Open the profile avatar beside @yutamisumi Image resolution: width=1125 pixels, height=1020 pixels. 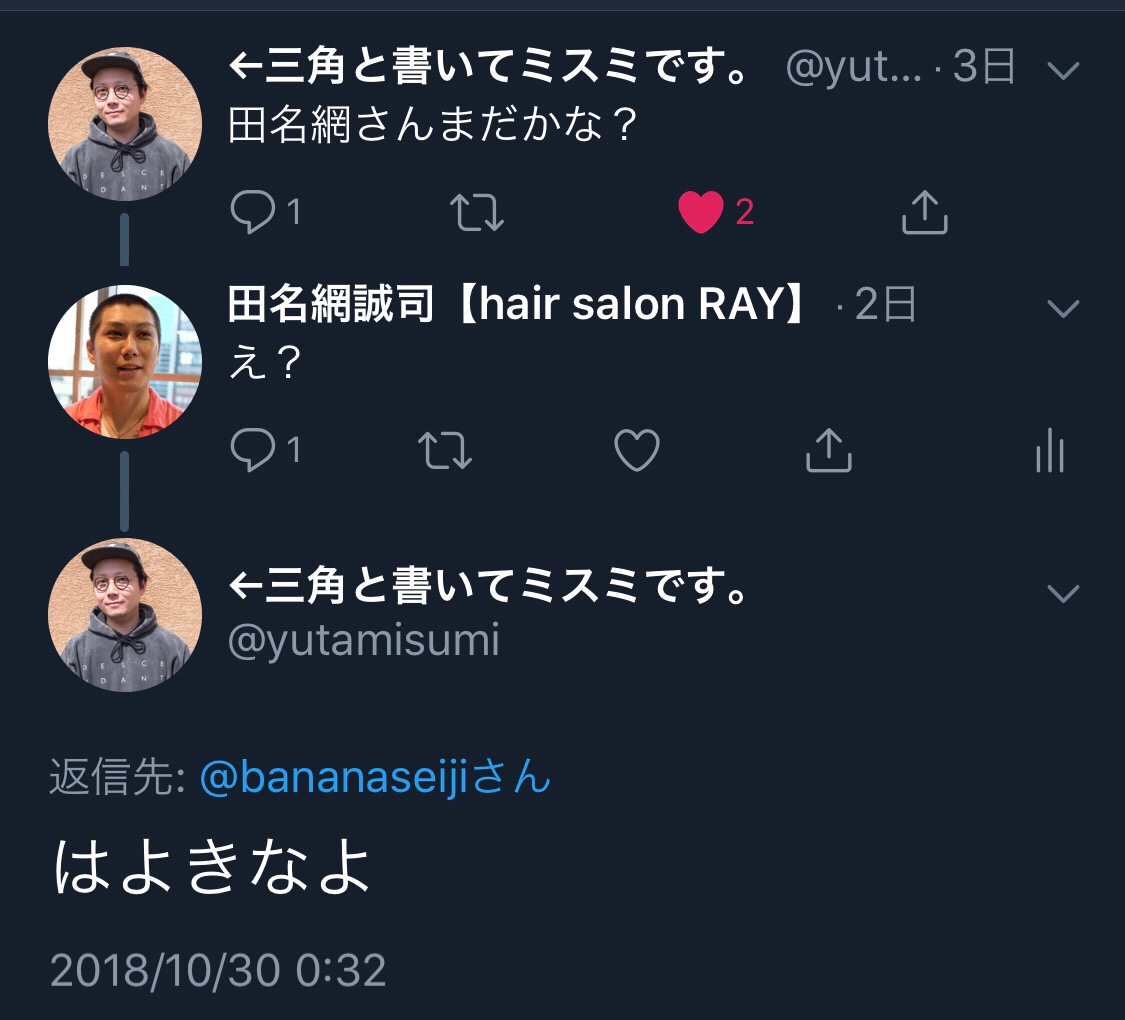click(125, 615)
